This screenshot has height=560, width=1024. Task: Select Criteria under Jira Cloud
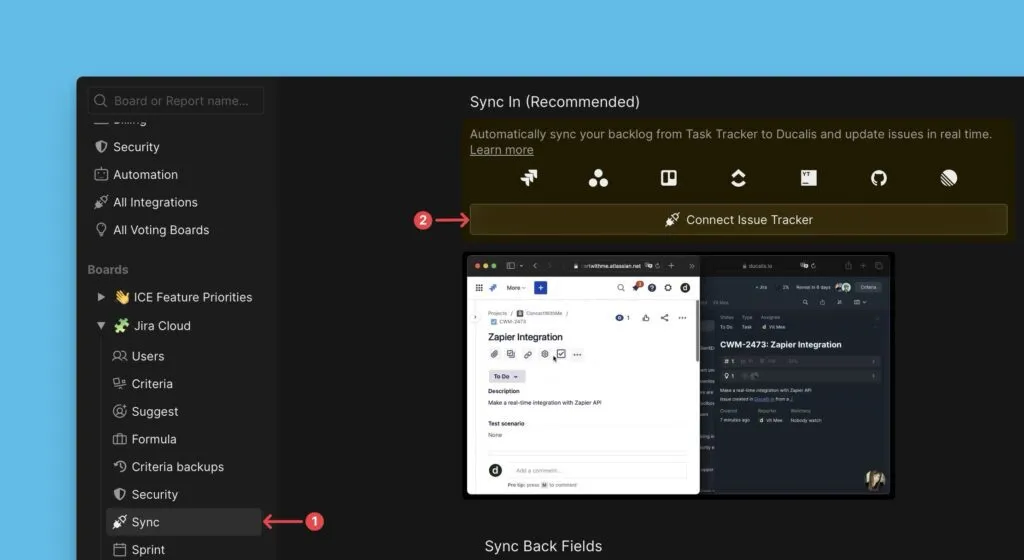coord(152,384)
